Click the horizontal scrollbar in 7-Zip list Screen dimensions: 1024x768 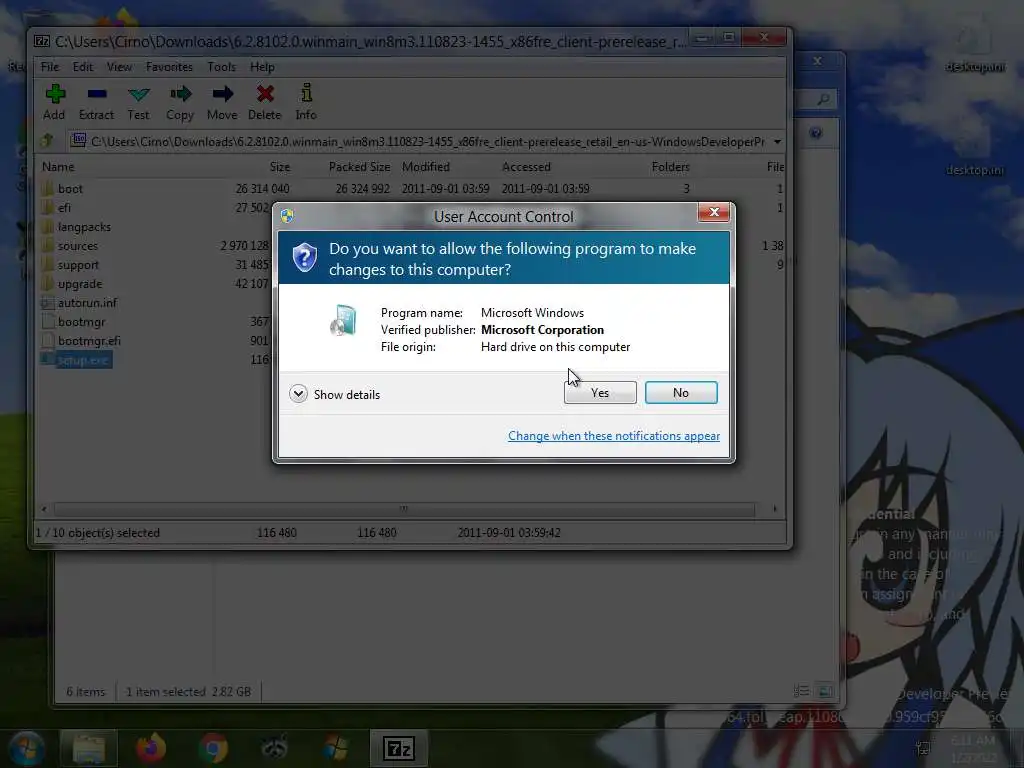point(404,508)
